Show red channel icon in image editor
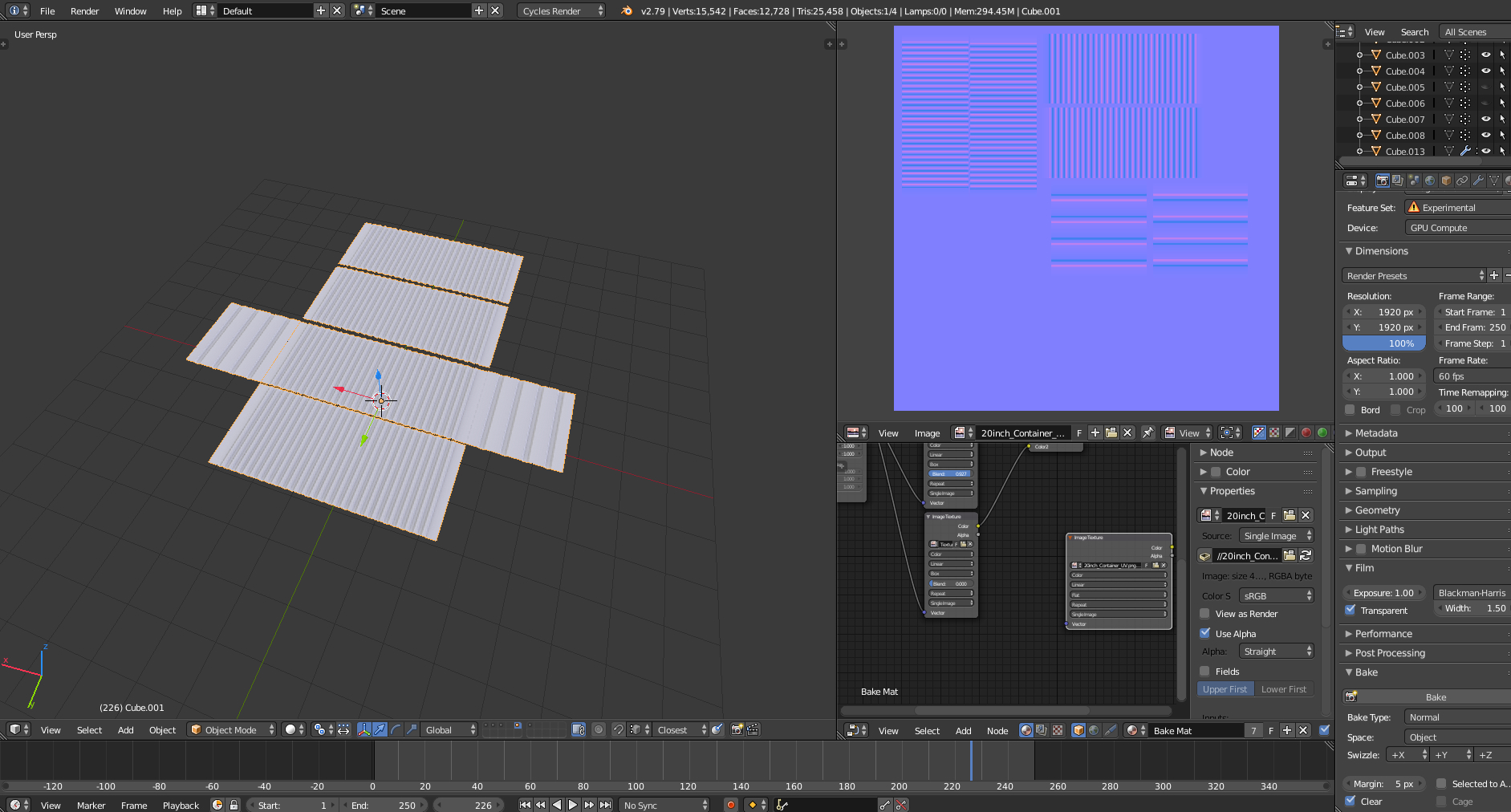This screenshot has width=1511, height=812. (x=1306, y=432)
